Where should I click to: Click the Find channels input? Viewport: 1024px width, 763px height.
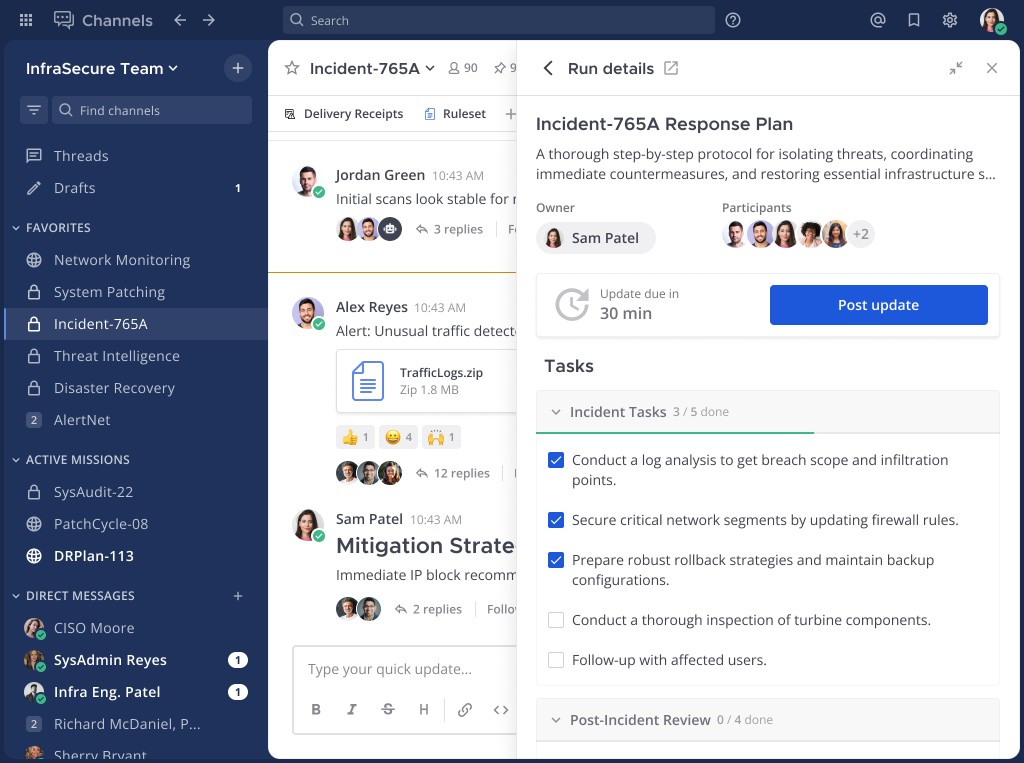pos(152,110)
